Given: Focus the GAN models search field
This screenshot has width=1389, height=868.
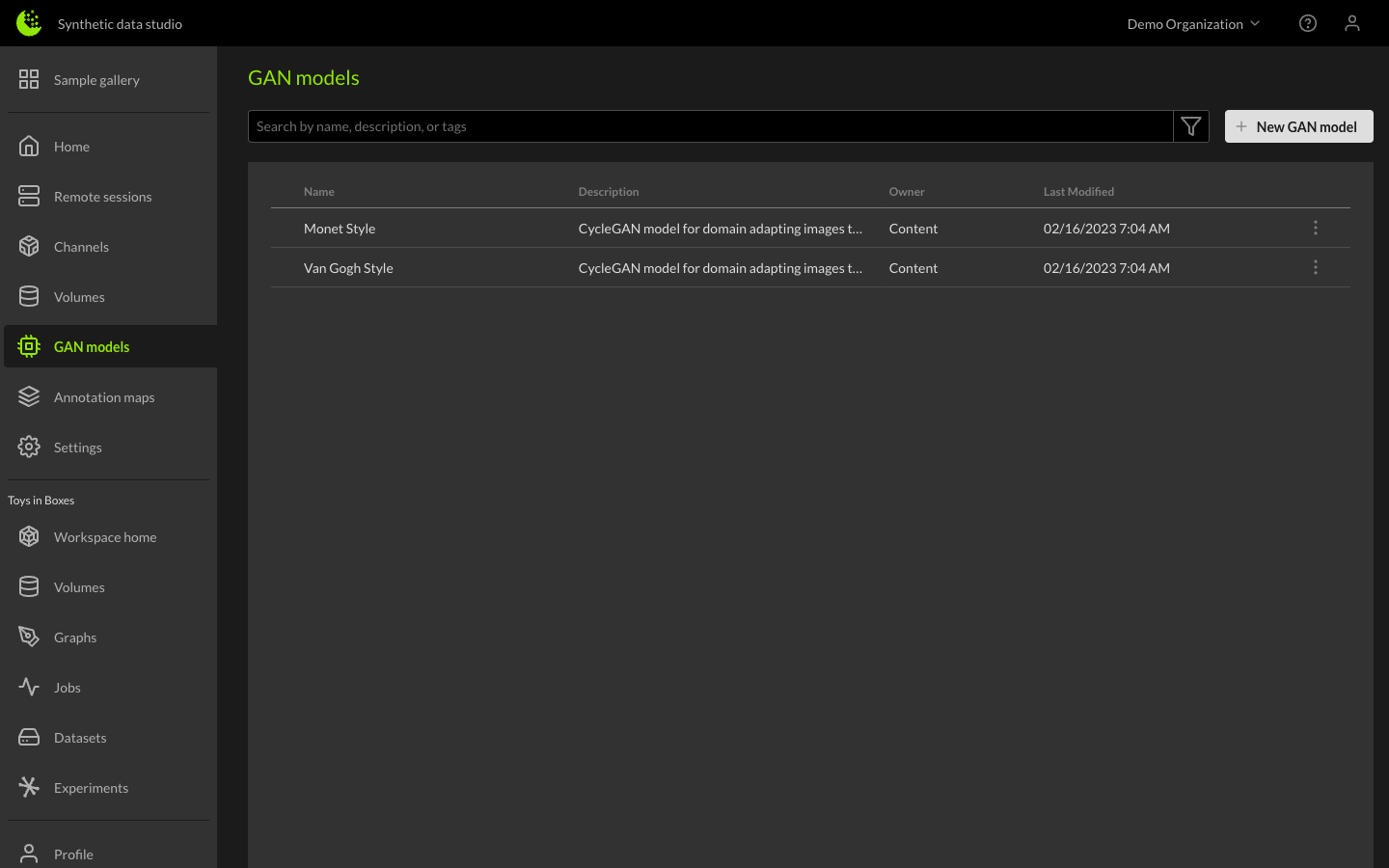Looking at the screenshot, I should coord(710,126).
